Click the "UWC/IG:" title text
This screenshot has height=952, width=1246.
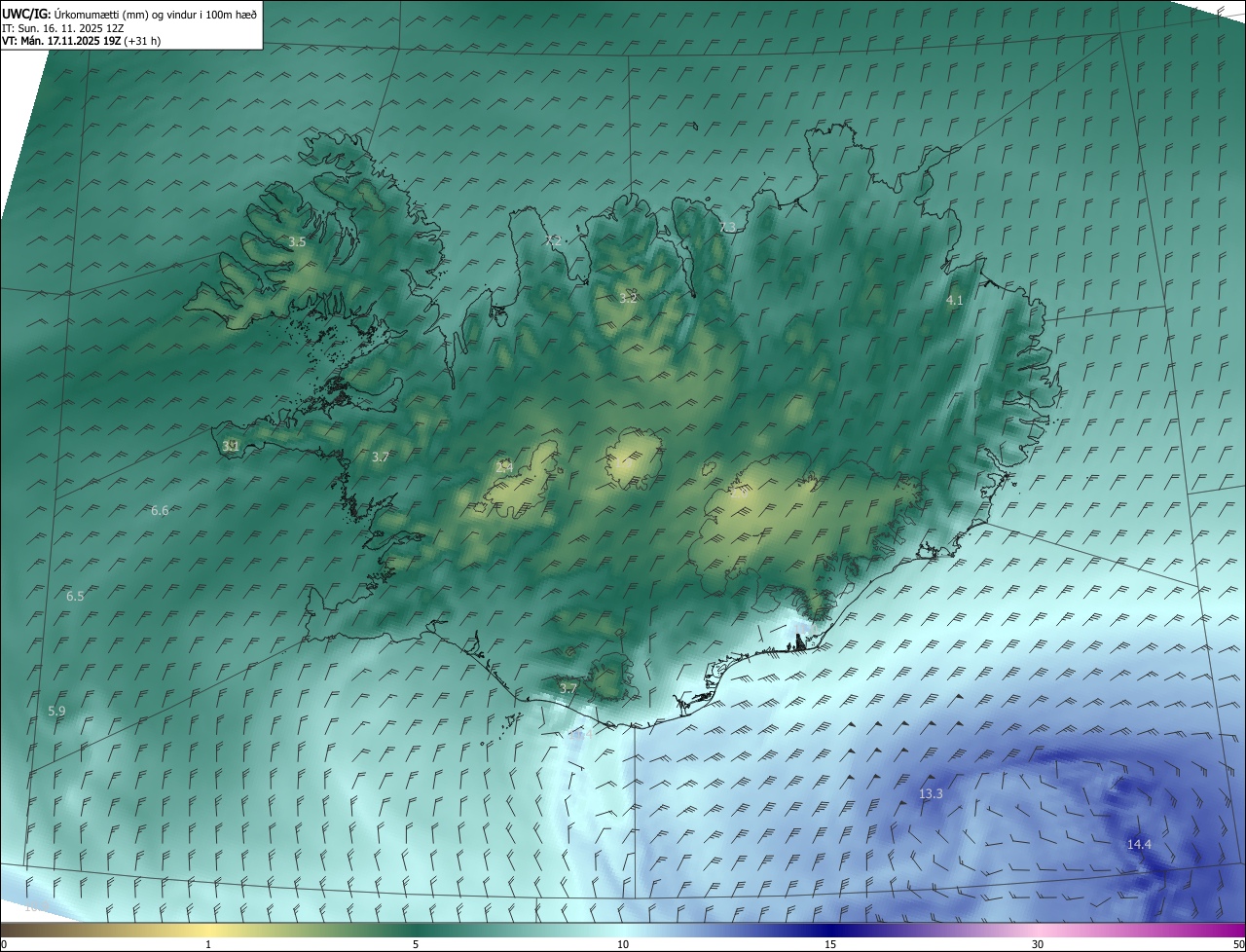coord(26,14)
